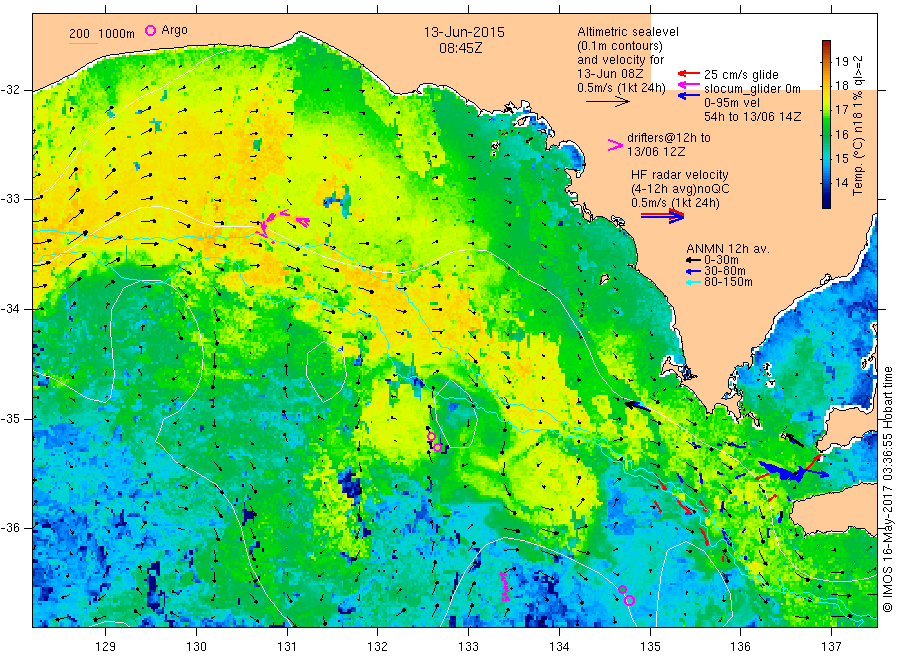Click longitude axis label 132
This screenshot has width=900, height=660.
(378, 647)
